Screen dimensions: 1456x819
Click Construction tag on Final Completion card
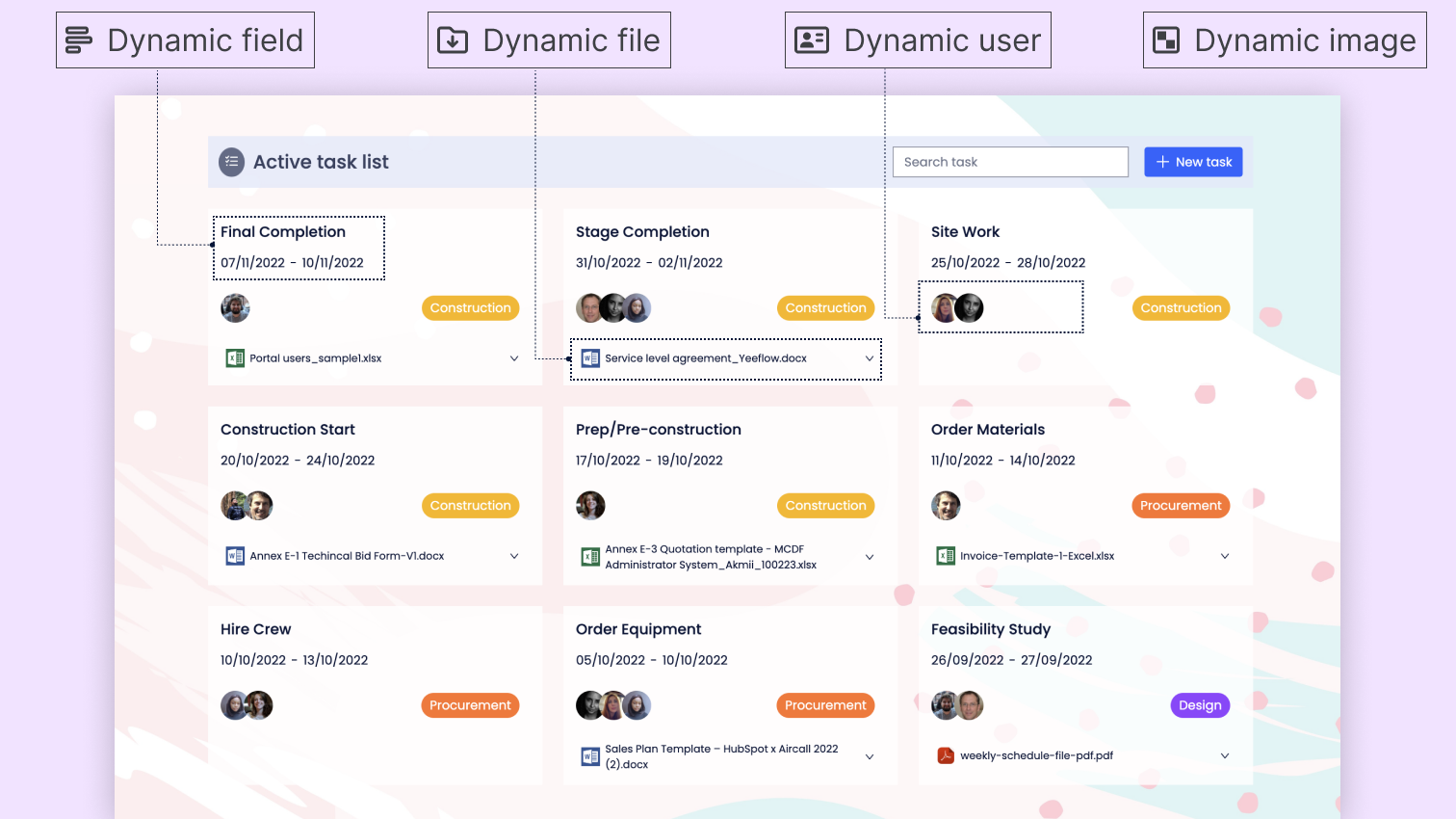(470, 308)
